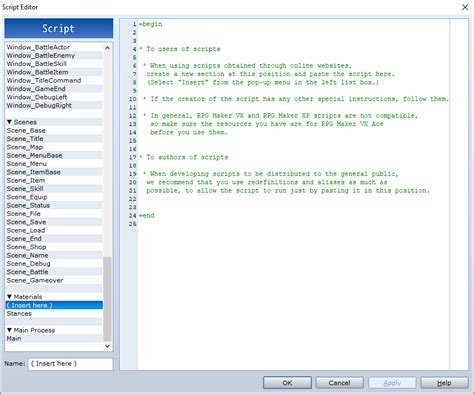Click the OK button

(x=287, y=383)
